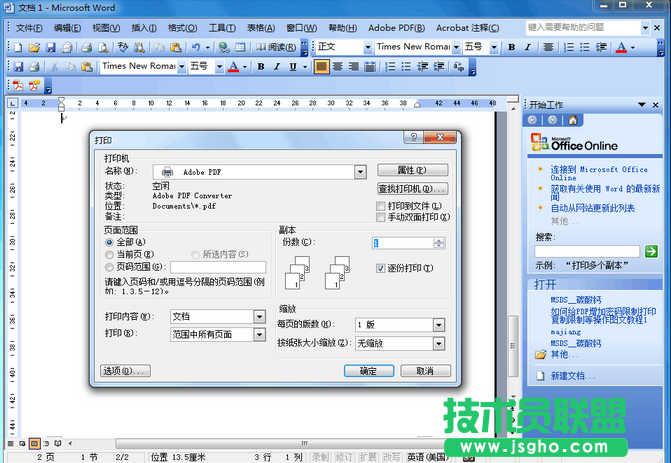The width and height of the screenshot is (671, 463).
Task: Click the Insert Hyperlink globe icon
Action: coord(224,47)
